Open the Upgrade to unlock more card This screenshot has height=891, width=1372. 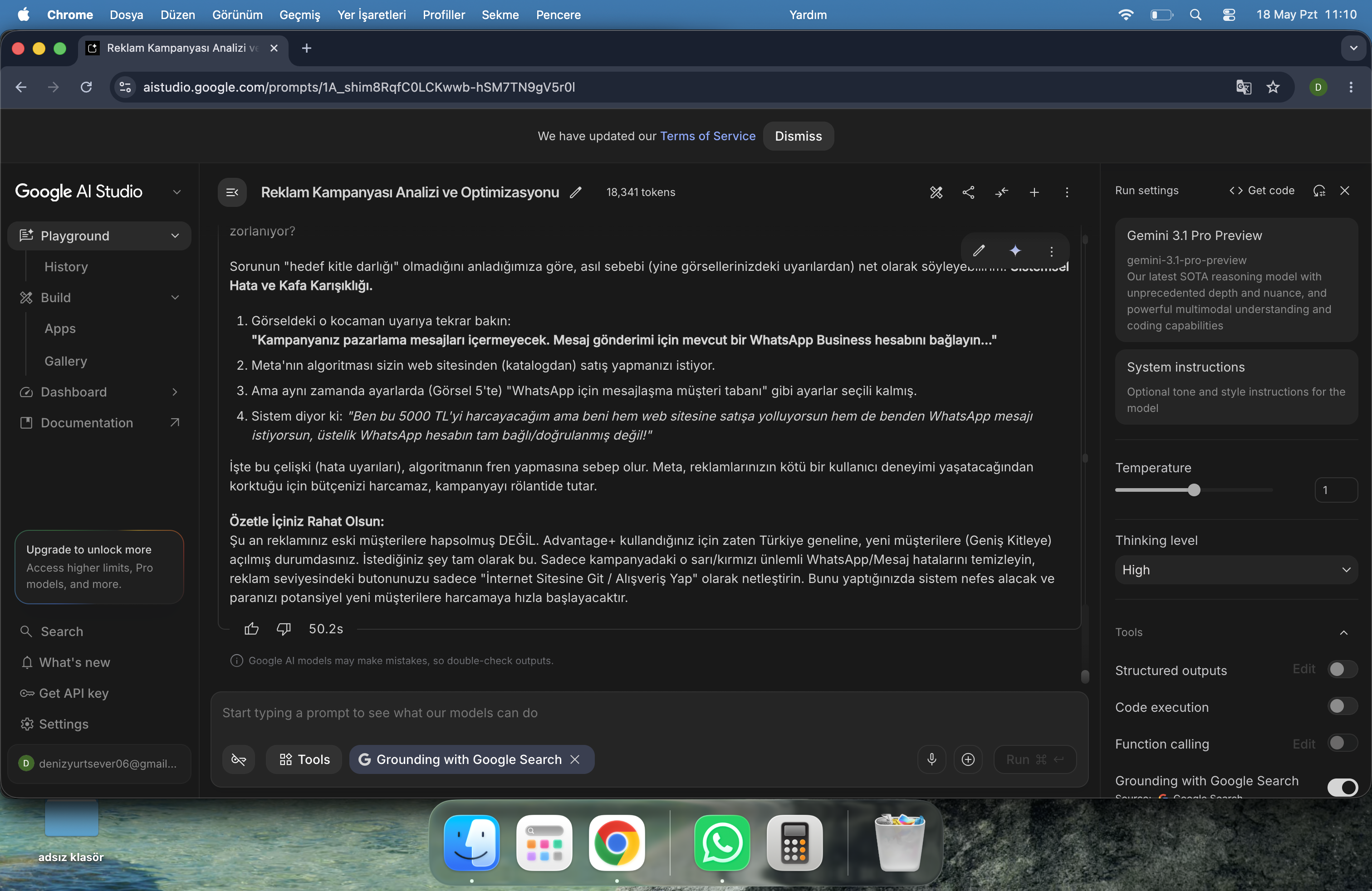(99, 567)
